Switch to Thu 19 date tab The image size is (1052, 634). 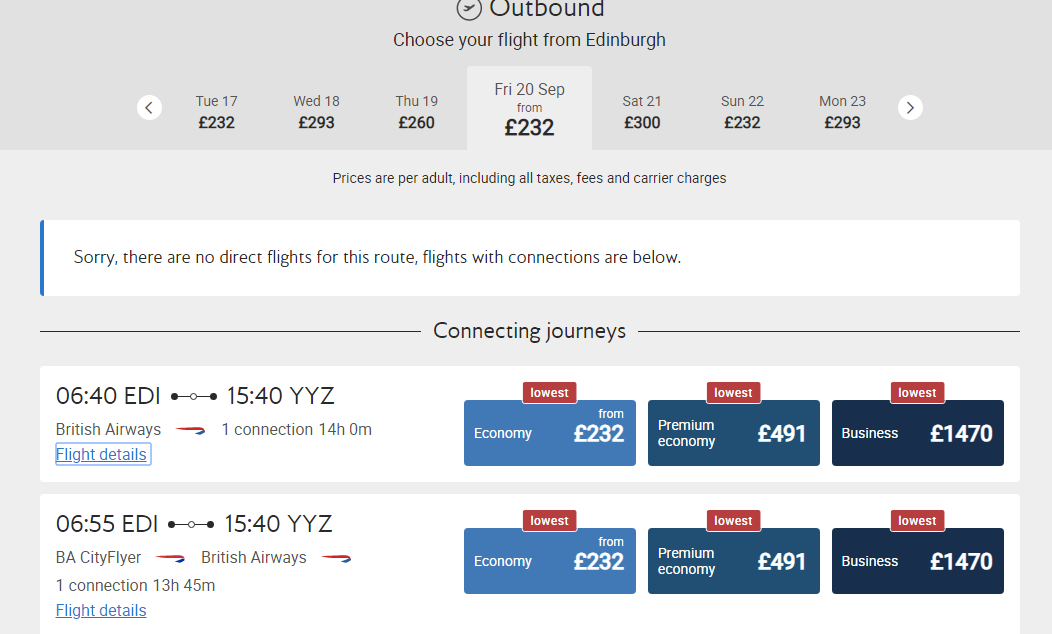pos(416,112)
